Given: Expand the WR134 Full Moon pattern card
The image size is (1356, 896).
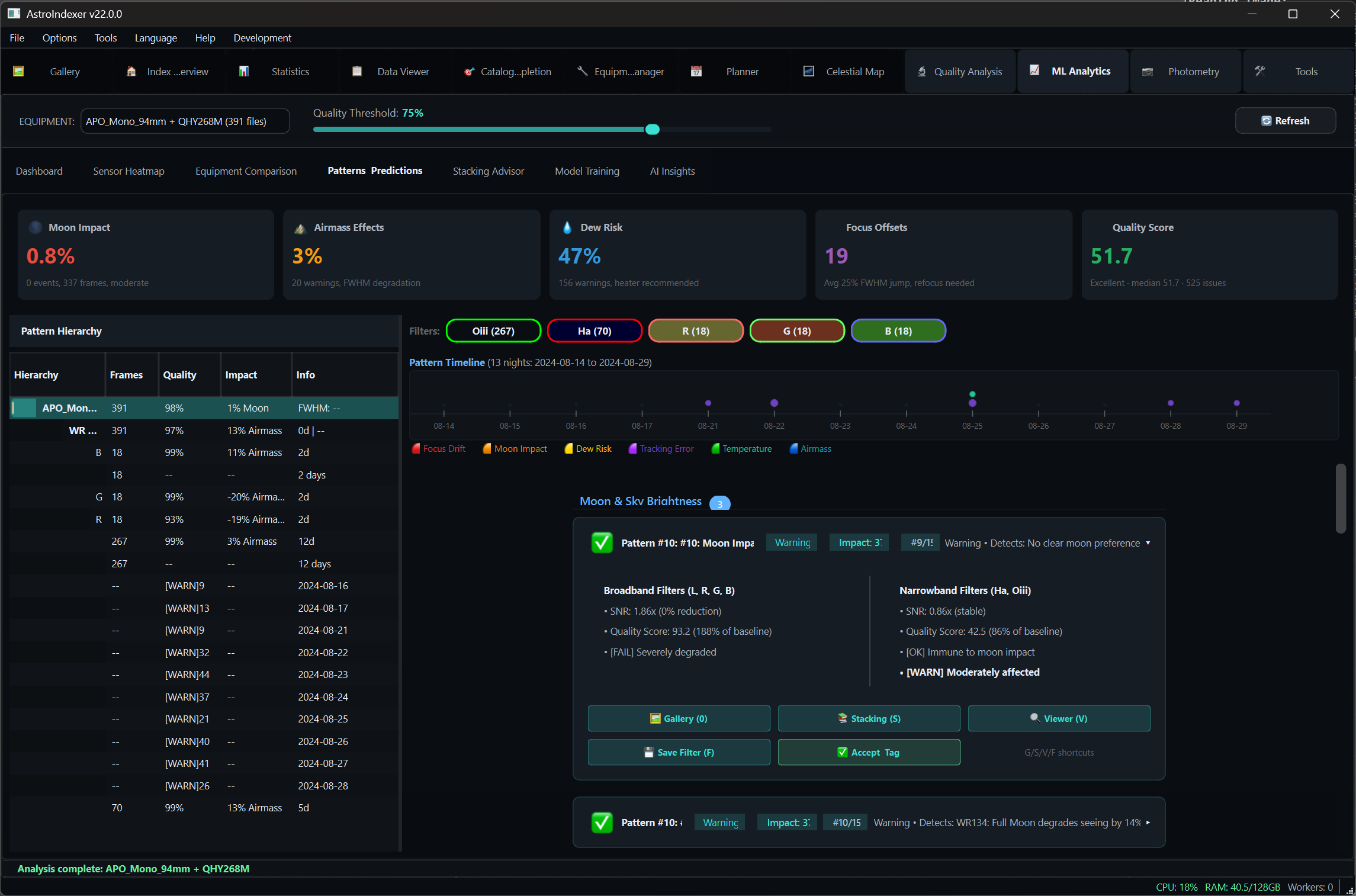Looking at the screenshot, I should click(x=1148, y=823).
